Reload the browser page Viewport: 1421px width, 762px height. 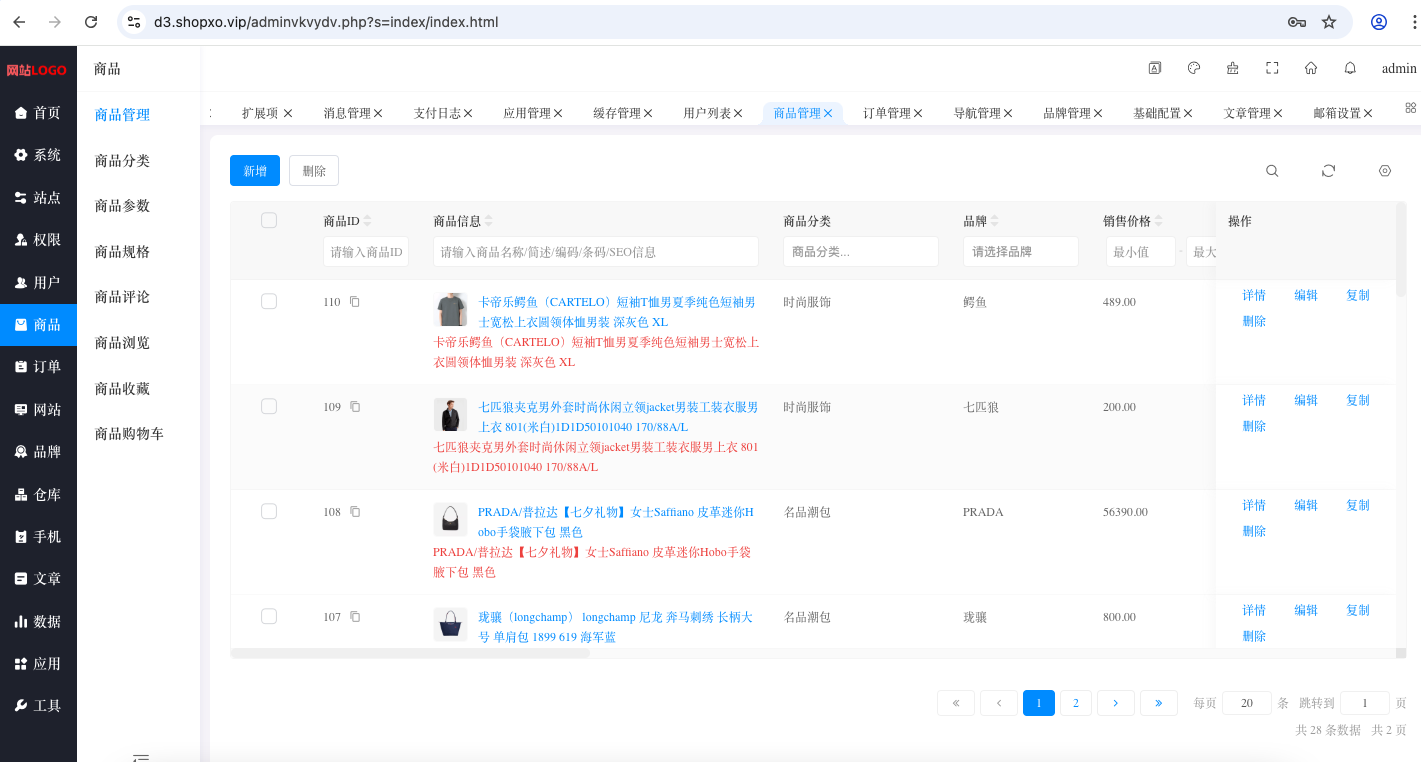click(x=91, y=22)
